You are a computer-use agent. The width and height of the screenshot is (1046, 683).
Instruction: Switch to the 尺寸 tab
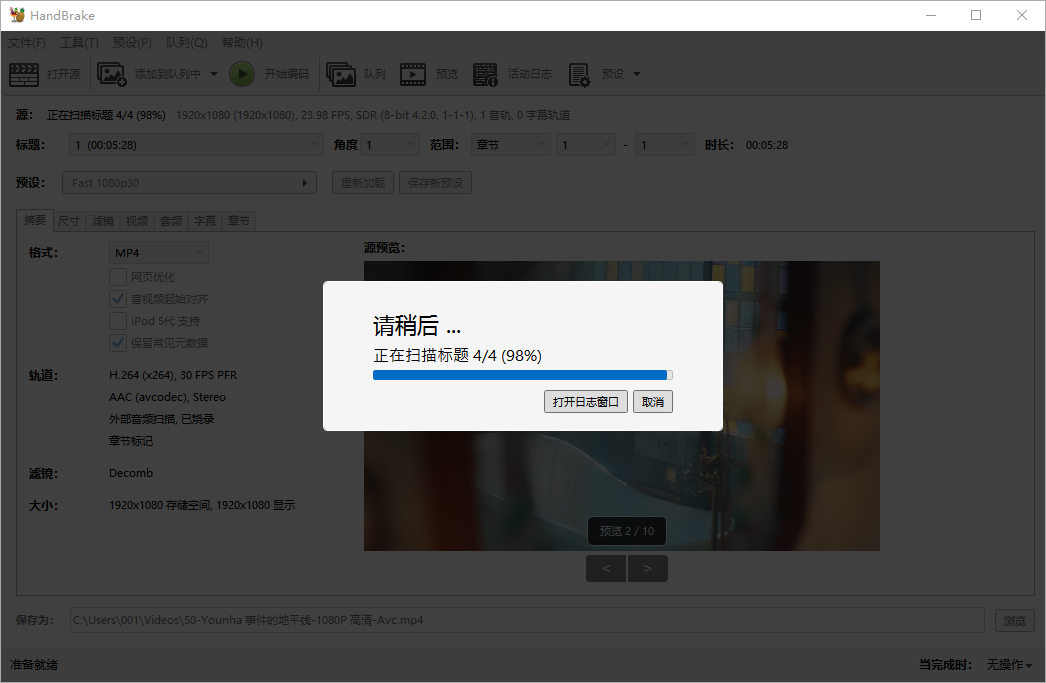69,221
